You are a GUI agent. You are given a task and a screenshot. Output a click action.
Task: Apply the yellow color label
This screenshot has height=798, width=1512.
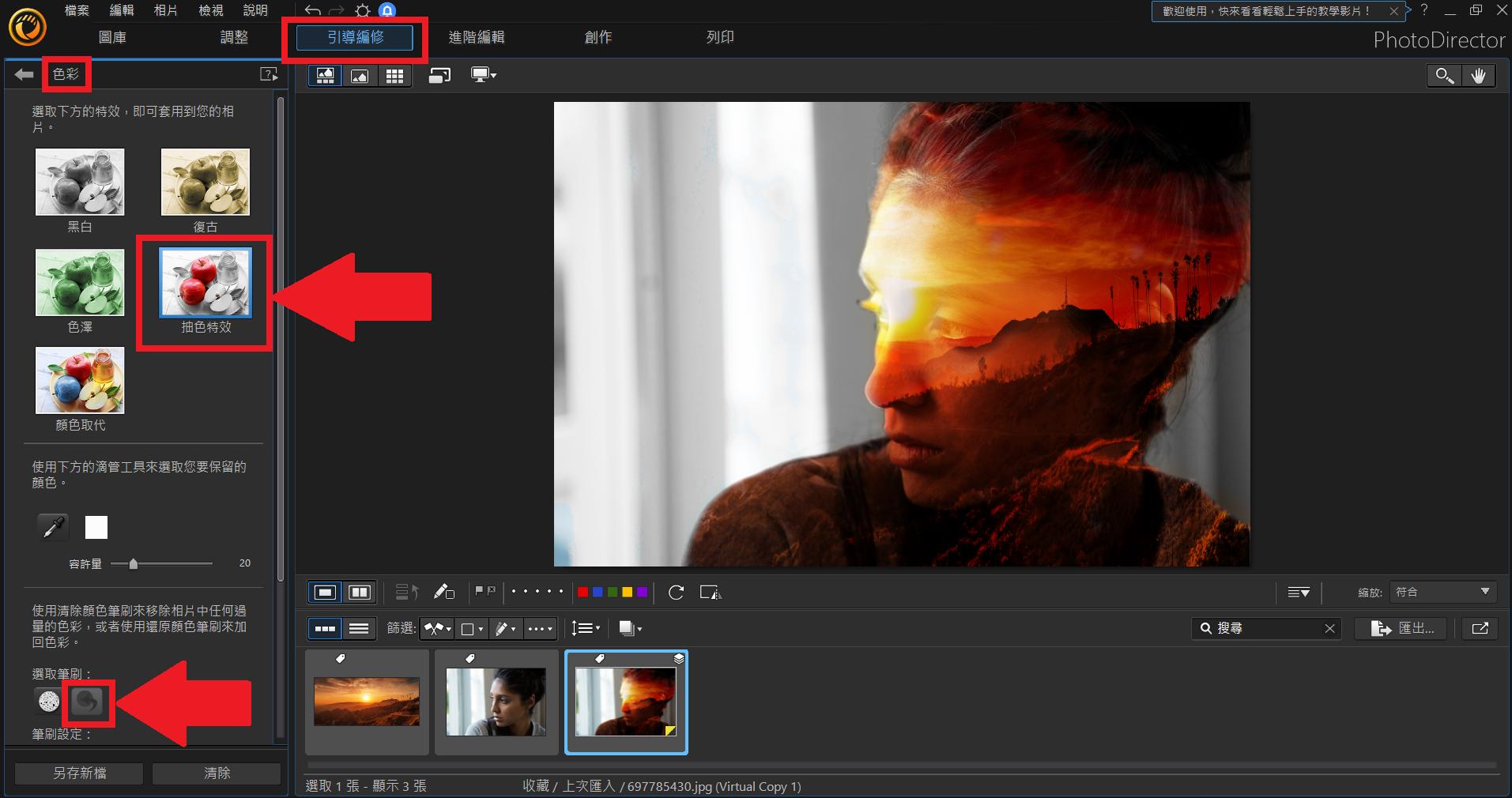[628, 592]
